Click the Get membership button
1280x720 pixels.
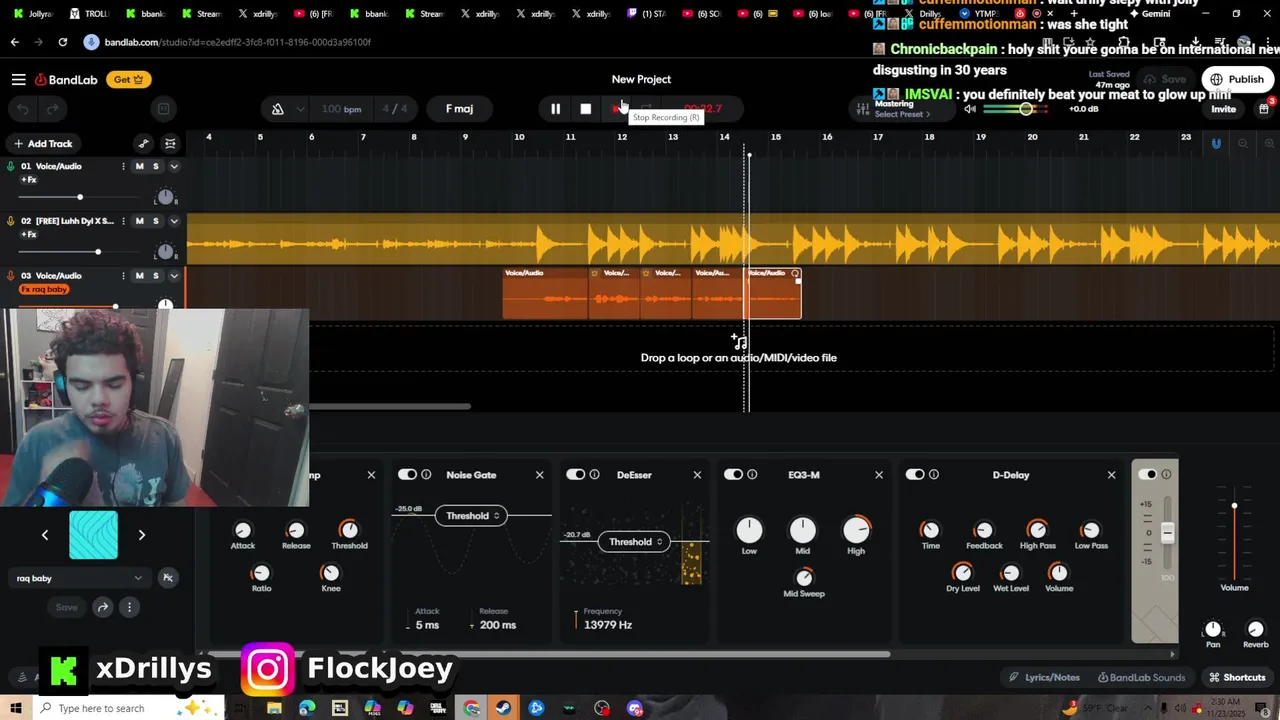point(128,79)
